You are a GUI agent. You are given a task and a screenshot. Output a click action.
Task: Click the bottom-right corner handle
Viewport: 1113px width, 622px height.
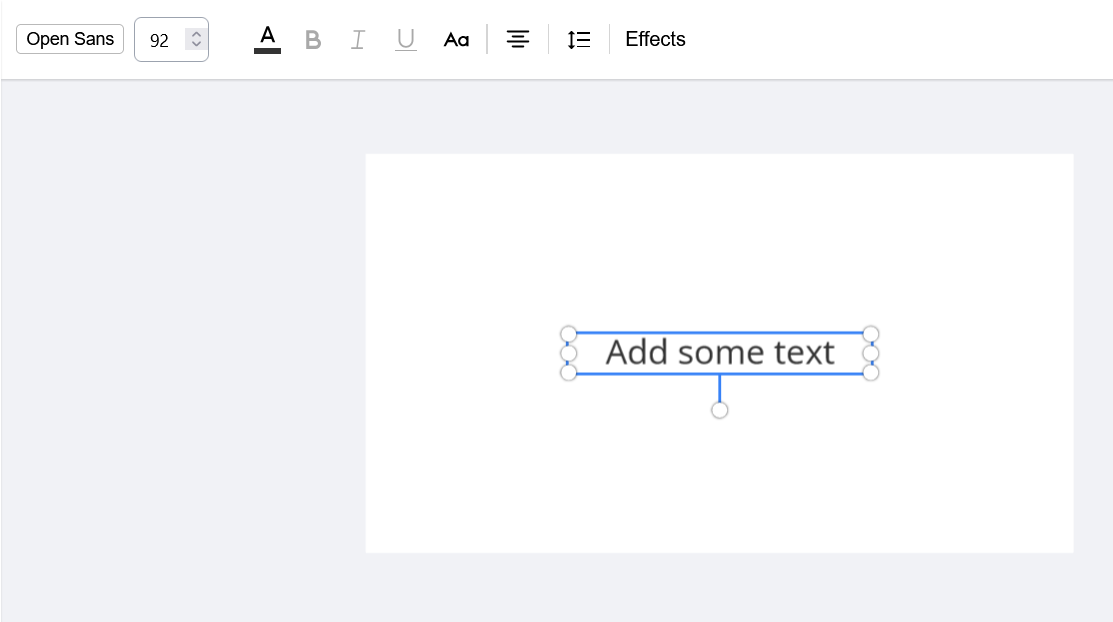click(x=871, y=372)
